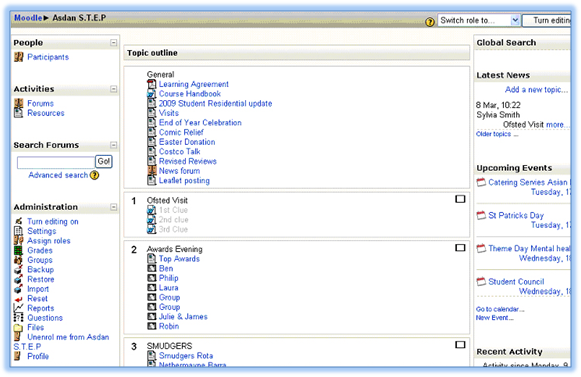Image resolution: width=581 pixels, height=377 pixels.
Task: Toggle show only topic 2 Awards Evening
Action: (460, 248)
